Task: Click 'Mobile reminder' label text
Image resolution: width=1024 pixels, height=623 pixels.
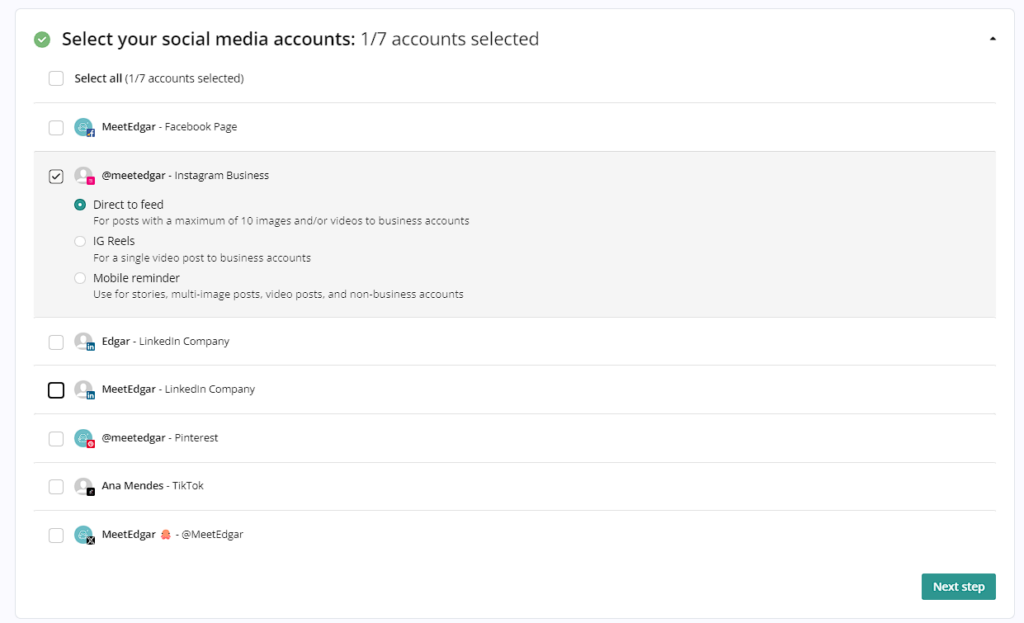Action: 136,278
